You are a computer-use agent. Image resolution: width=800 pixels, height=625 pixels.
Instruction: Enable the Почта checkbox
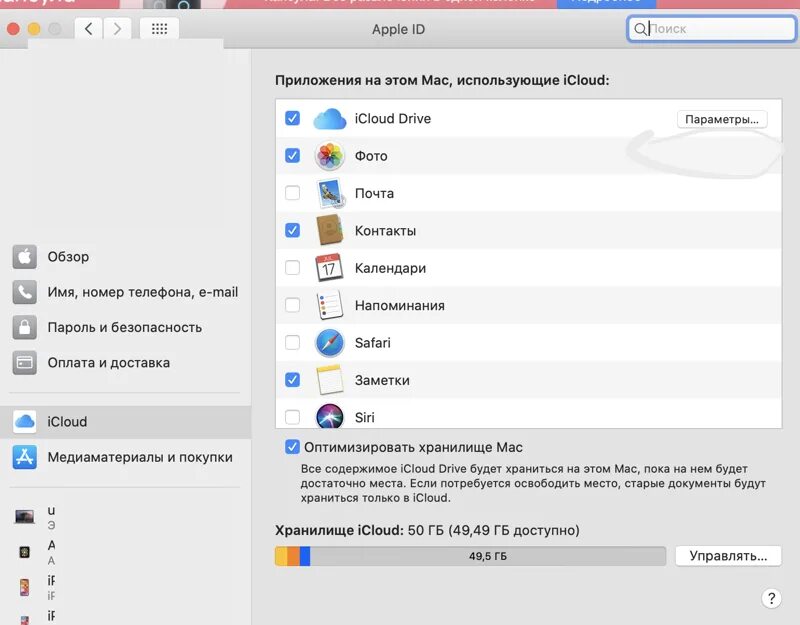(x=292, y=193)
